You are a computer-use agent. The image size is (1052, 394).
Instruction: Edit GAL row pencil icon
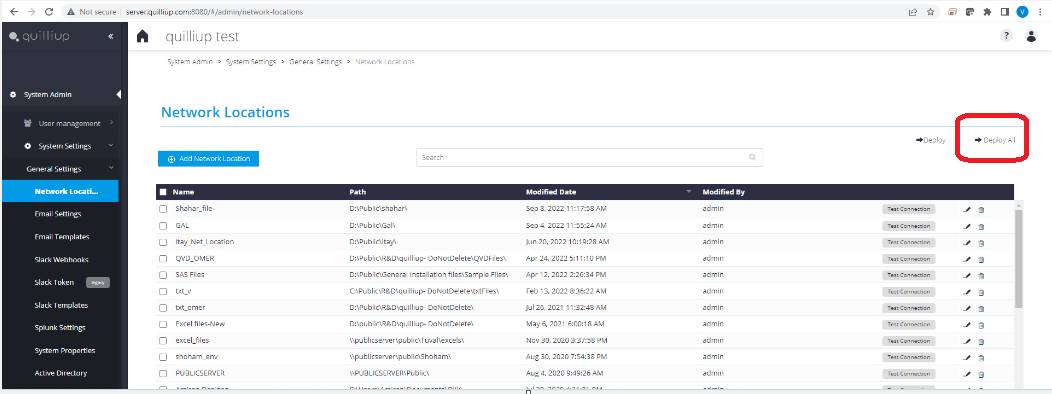coord(967,226)
